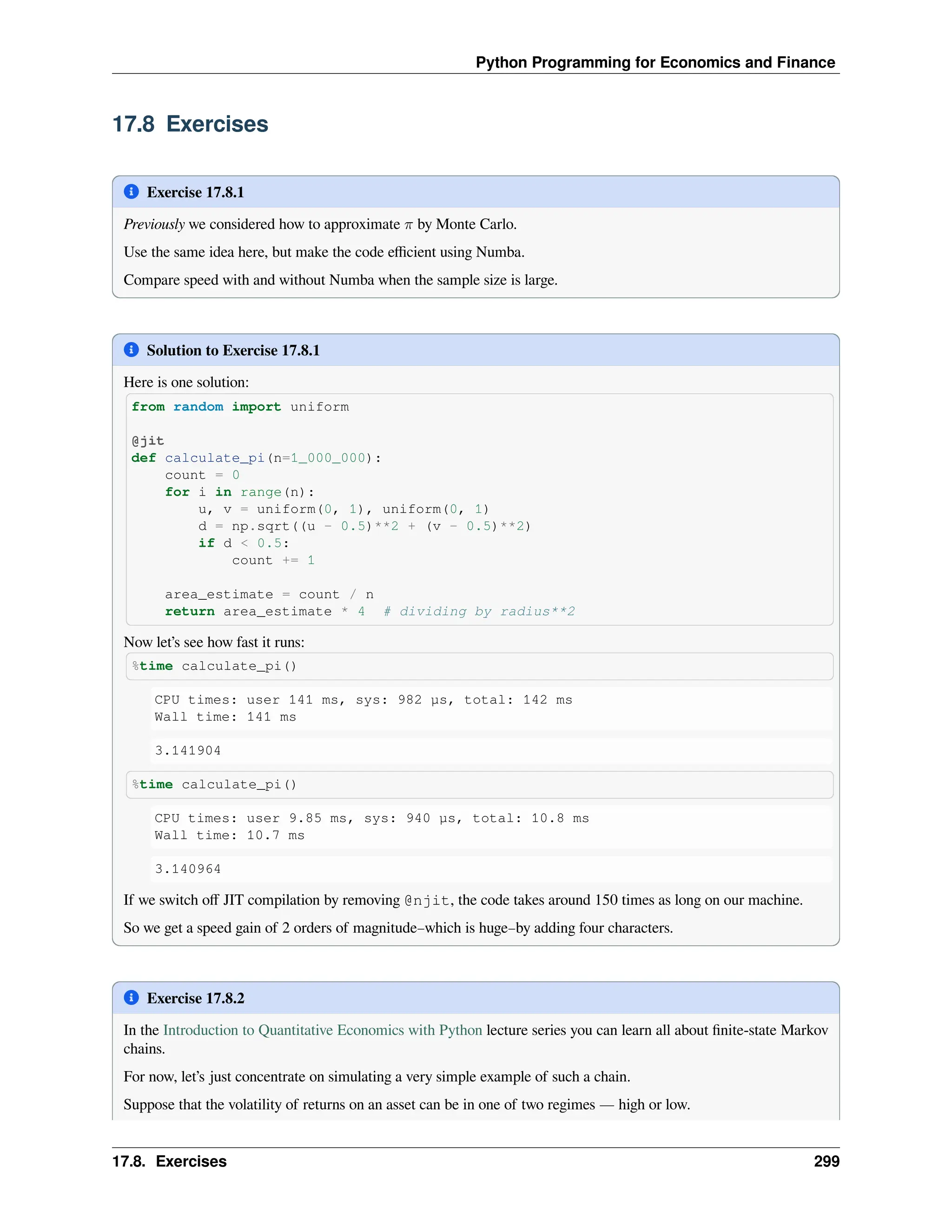Click the footer text '17.8. Exercises'

pyautogui.click(x=169, y=1161)
